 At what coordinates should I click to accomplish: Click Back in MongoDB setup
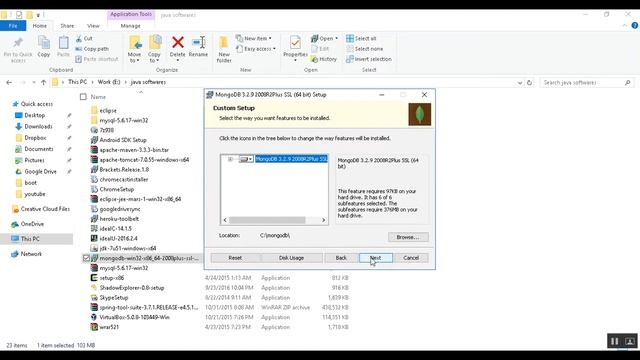pyautogui.click(x=341, y=258)
